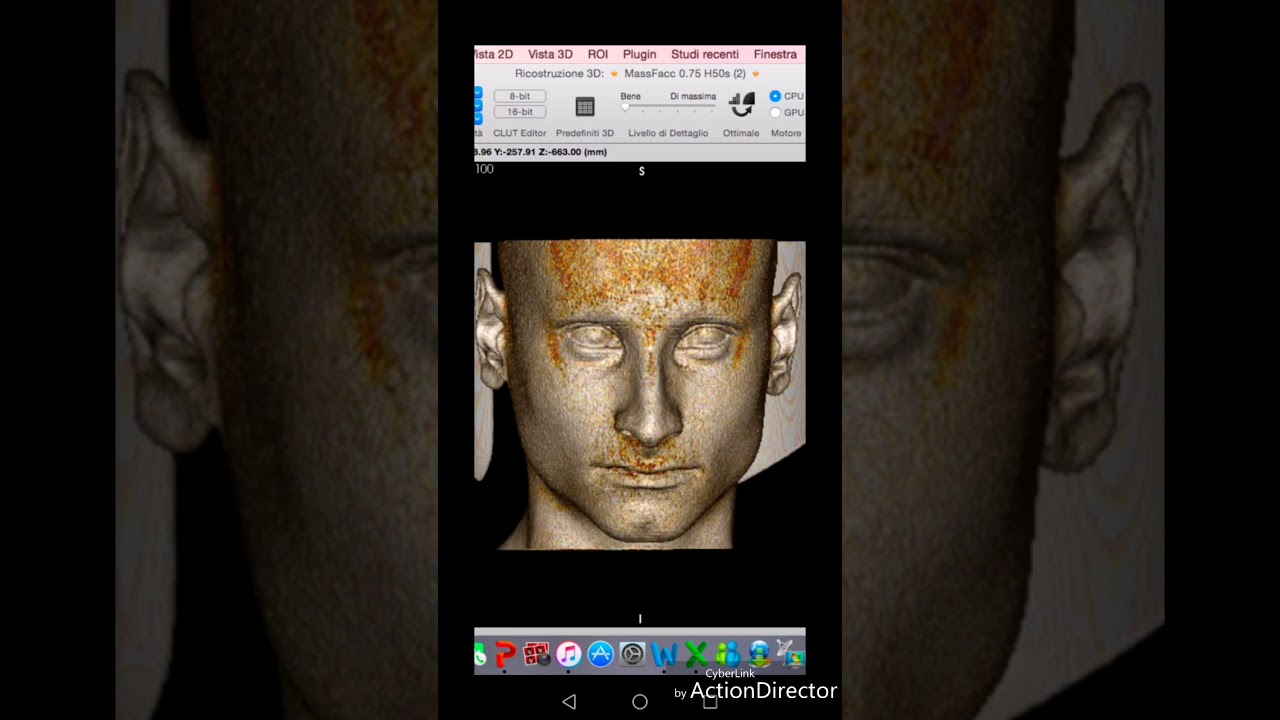Open Photo Booth from the Dock

click(x=537, y=655)
